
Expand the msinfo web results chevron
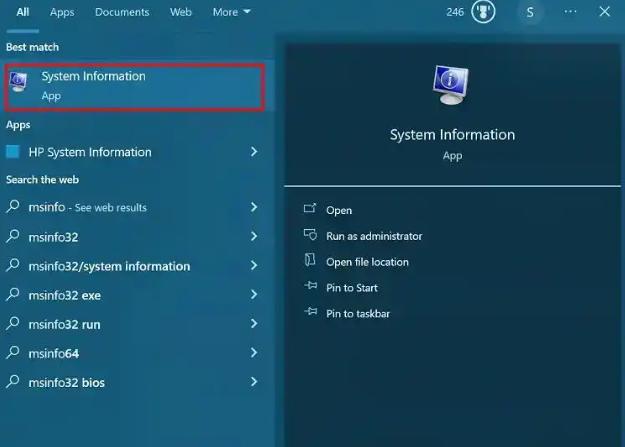[254, 207]
